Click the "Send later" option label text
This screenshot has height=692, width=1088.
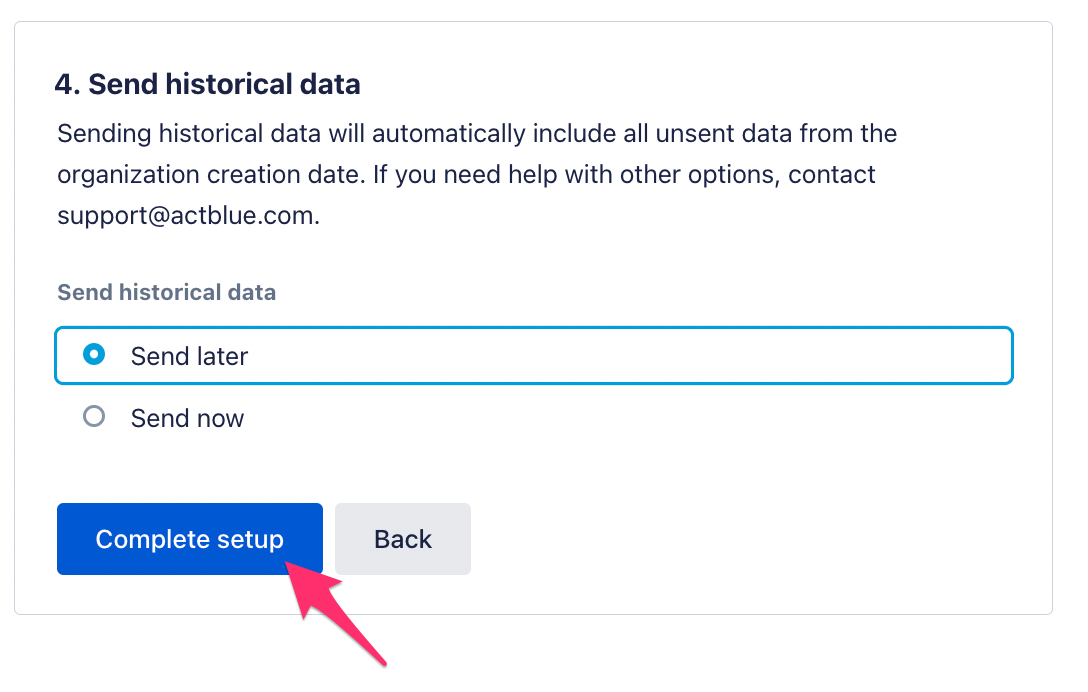point(189,356)
